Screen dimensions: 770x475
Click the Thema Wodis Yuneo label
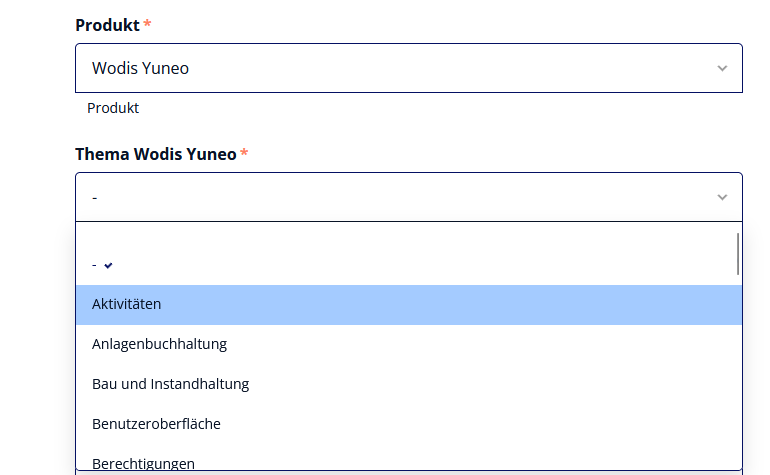tap(156, 154)
